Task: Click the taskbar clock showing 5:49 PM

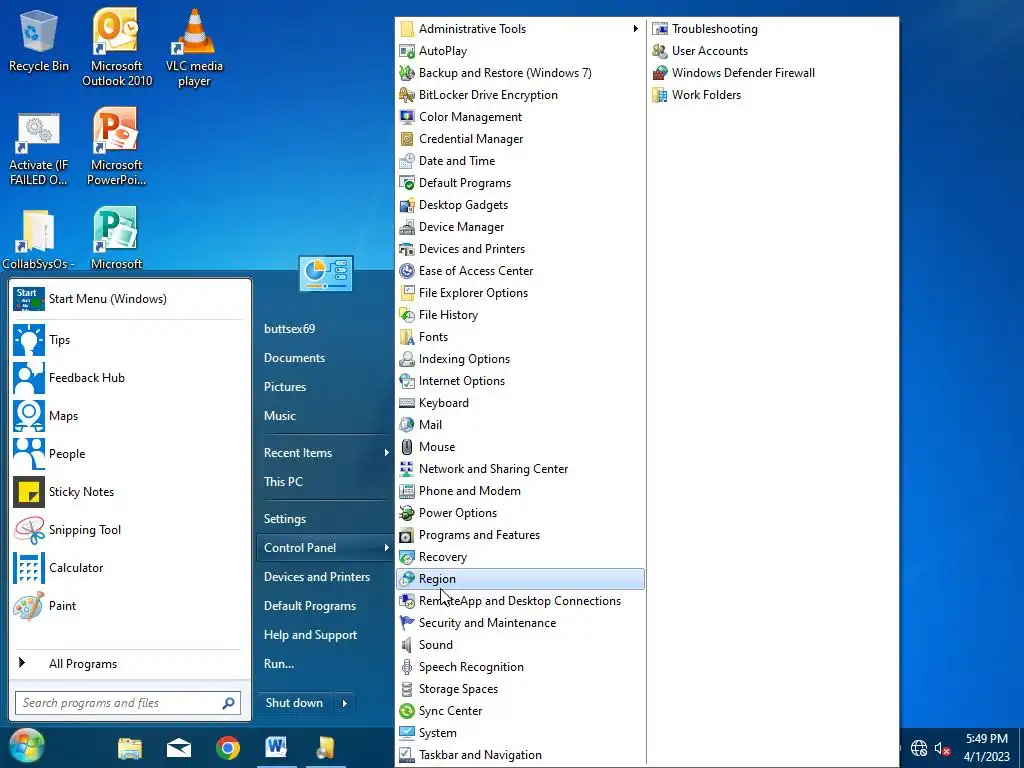Action: (986, 748)
